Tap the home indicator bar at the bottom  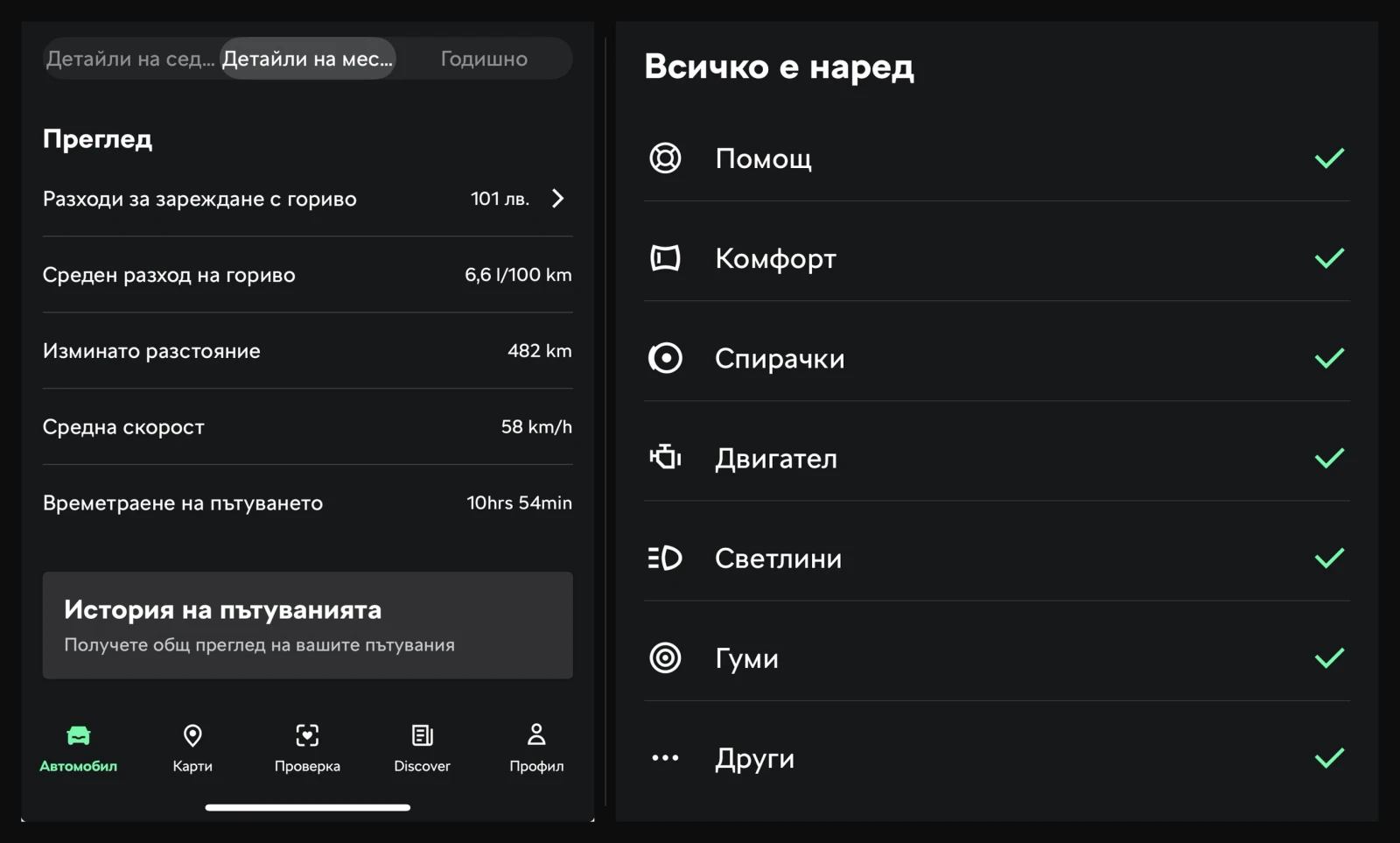(x=308, y=807)
